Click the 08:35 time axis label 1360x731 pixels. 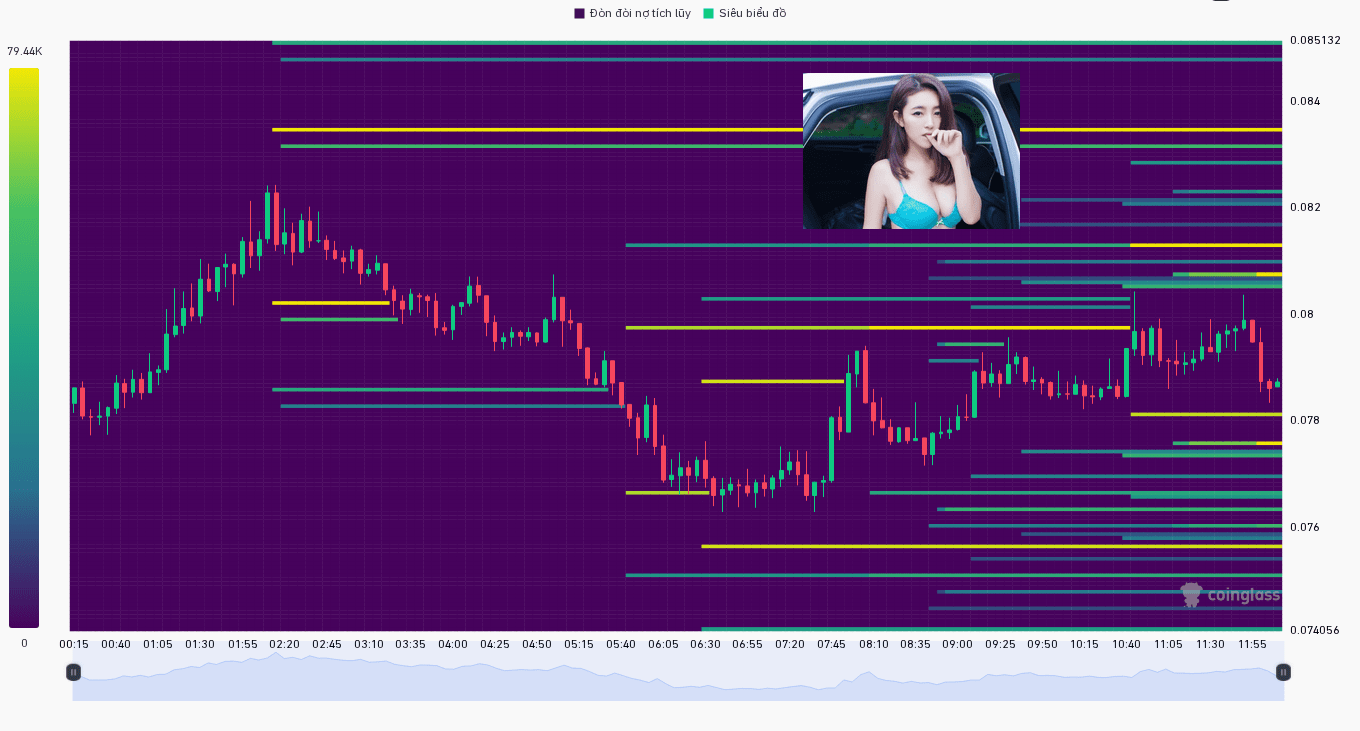click(916, 644)
